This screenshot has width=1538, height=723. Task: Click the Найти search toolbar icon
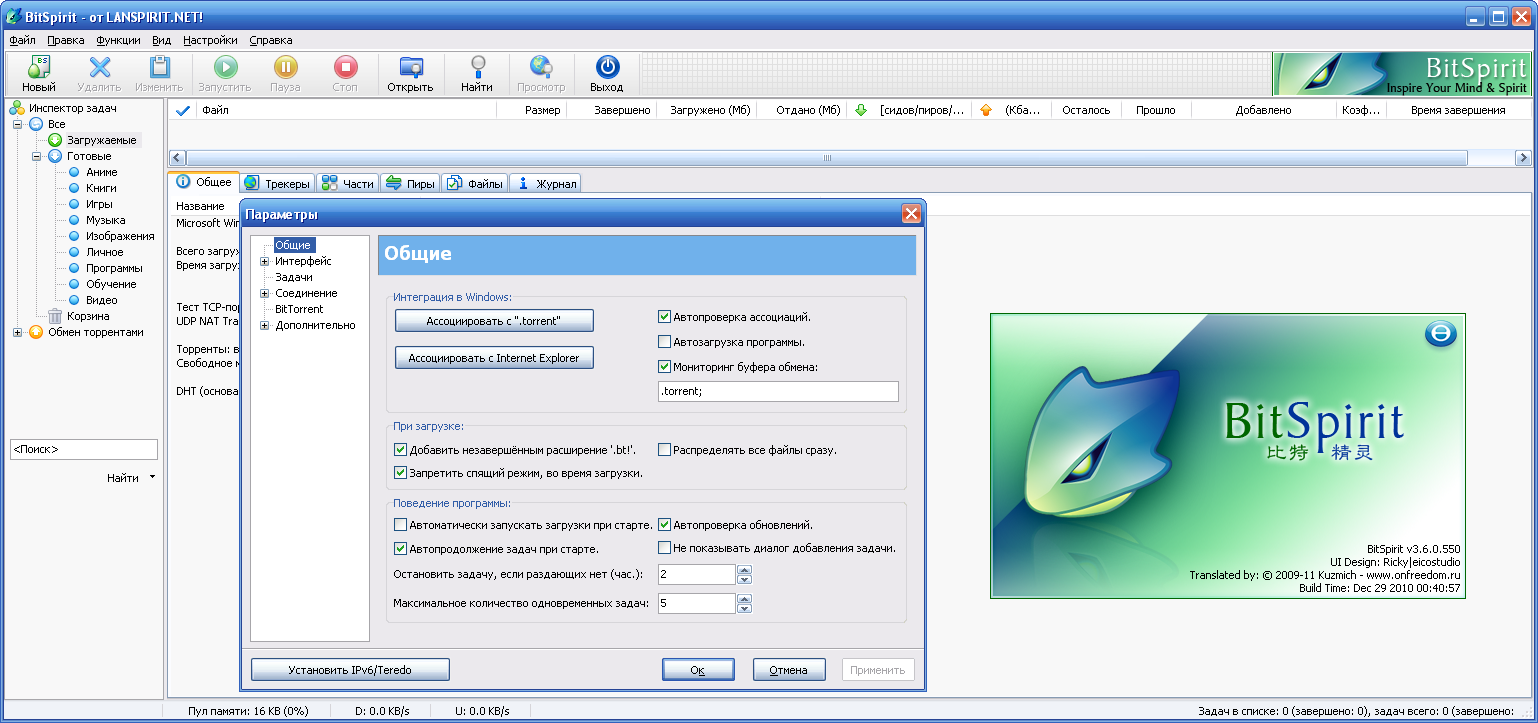(x=477, y=67)
